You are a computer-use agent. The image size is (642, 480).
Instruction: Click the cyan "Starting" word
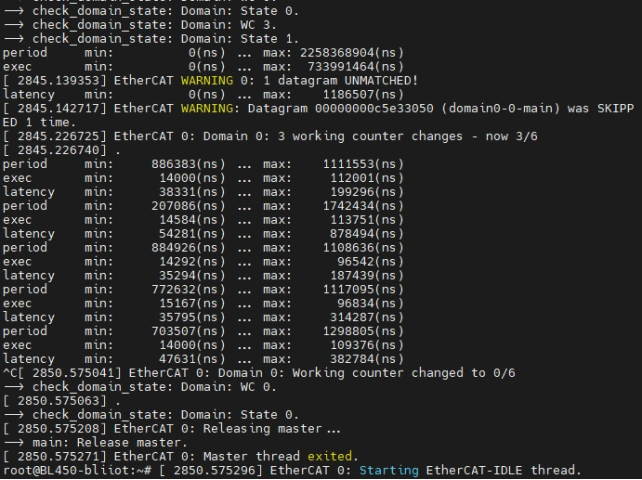pos(389,470)
